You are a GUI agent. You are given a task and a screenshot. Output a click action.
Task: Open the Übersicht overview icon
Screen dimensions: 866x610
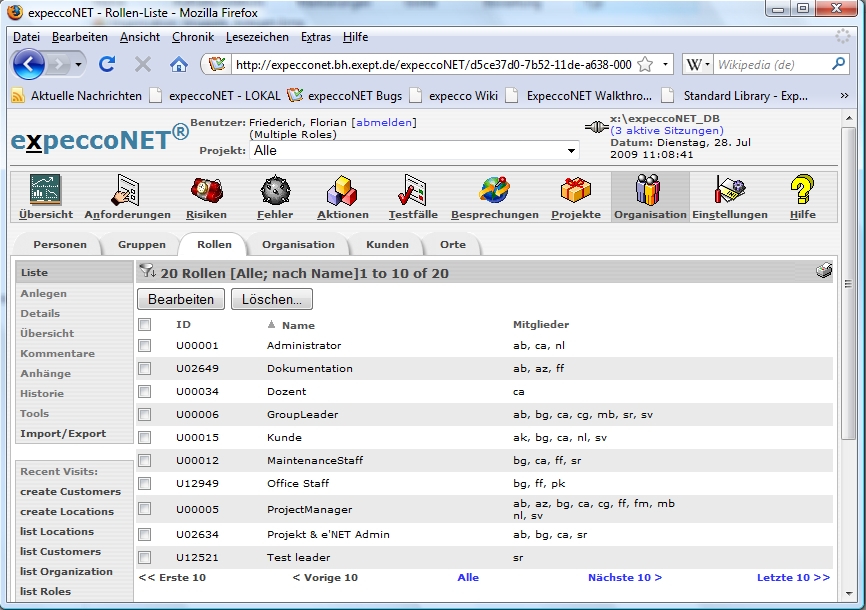point(45,190)
